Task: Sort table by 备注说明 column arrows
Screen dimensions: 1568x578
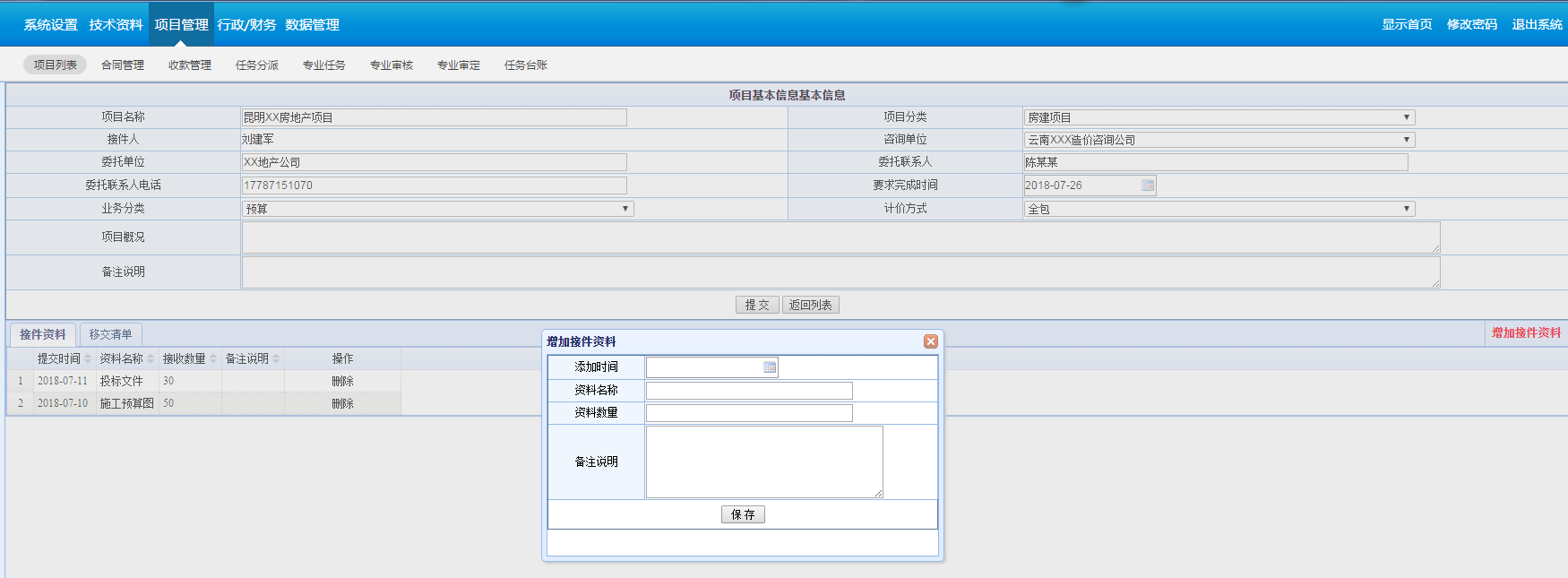Action: coord(276,358)
